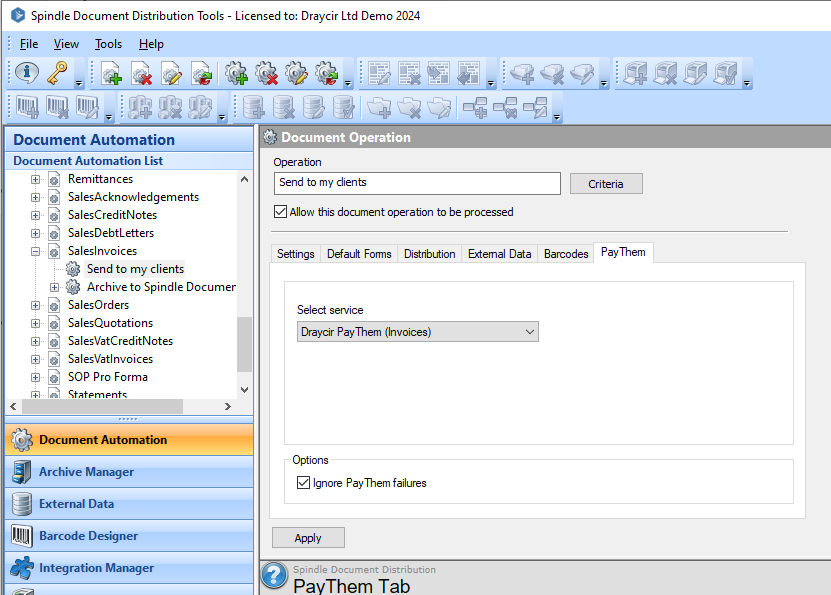
Task: Open the Select service dropdown
Action: (418, 332)
